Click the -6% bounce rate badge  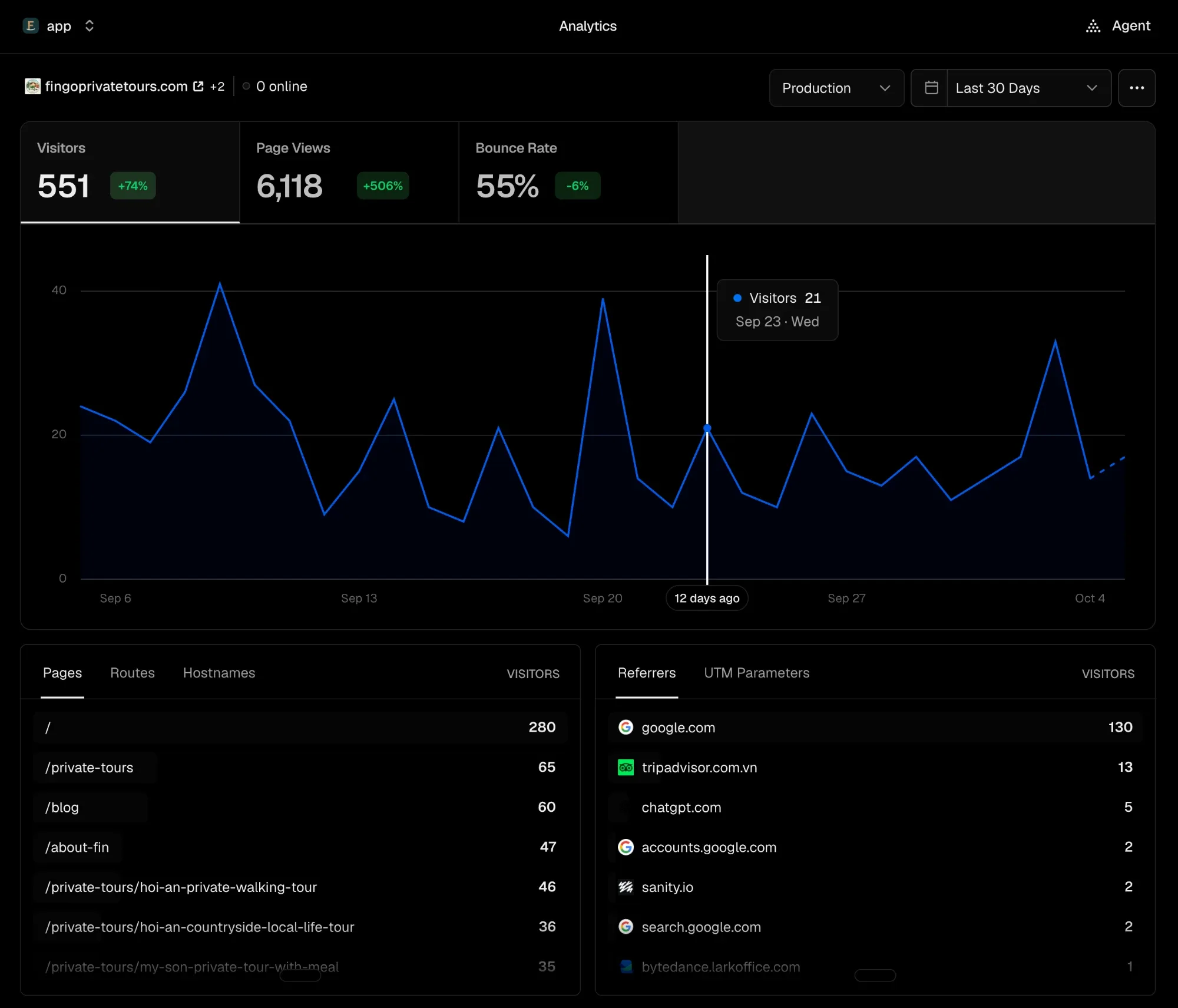578,186
